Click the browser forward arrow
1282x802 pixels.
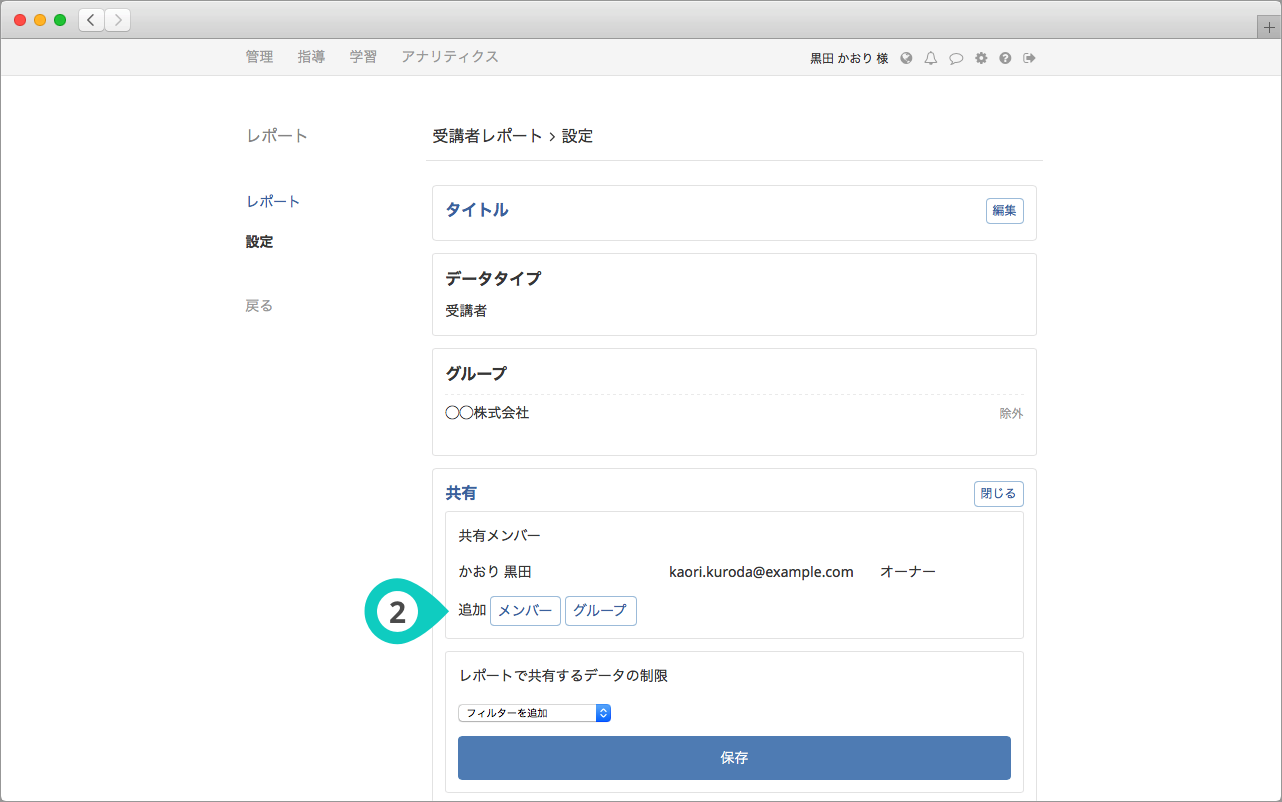tap(117, 20)
